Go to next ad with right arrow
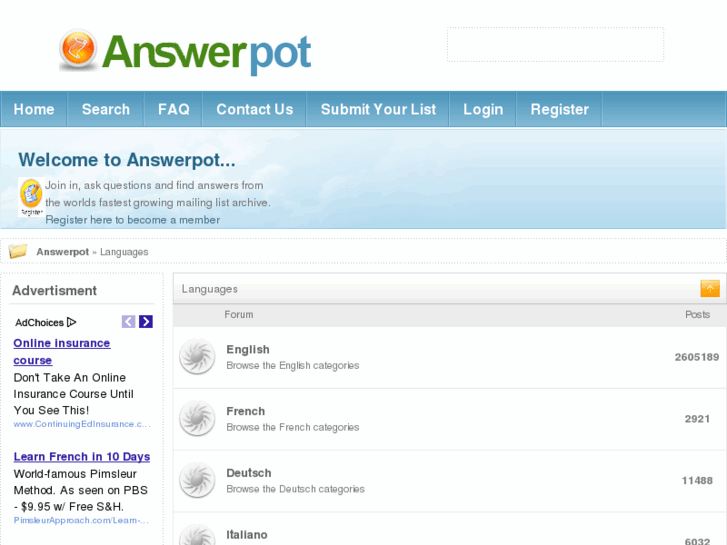727x545 pixels. click(x=146, y=321)
